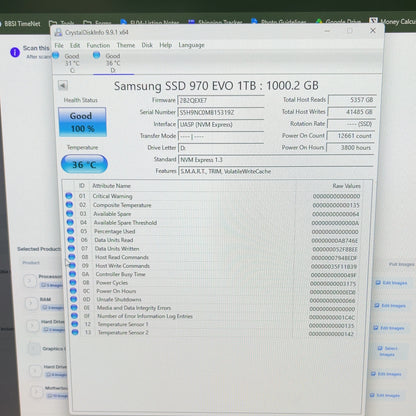This screenshot has height=416, width=416.
Task: Click the Attribute Name column header
Action: pyautogui.click(x=111, y=186)
